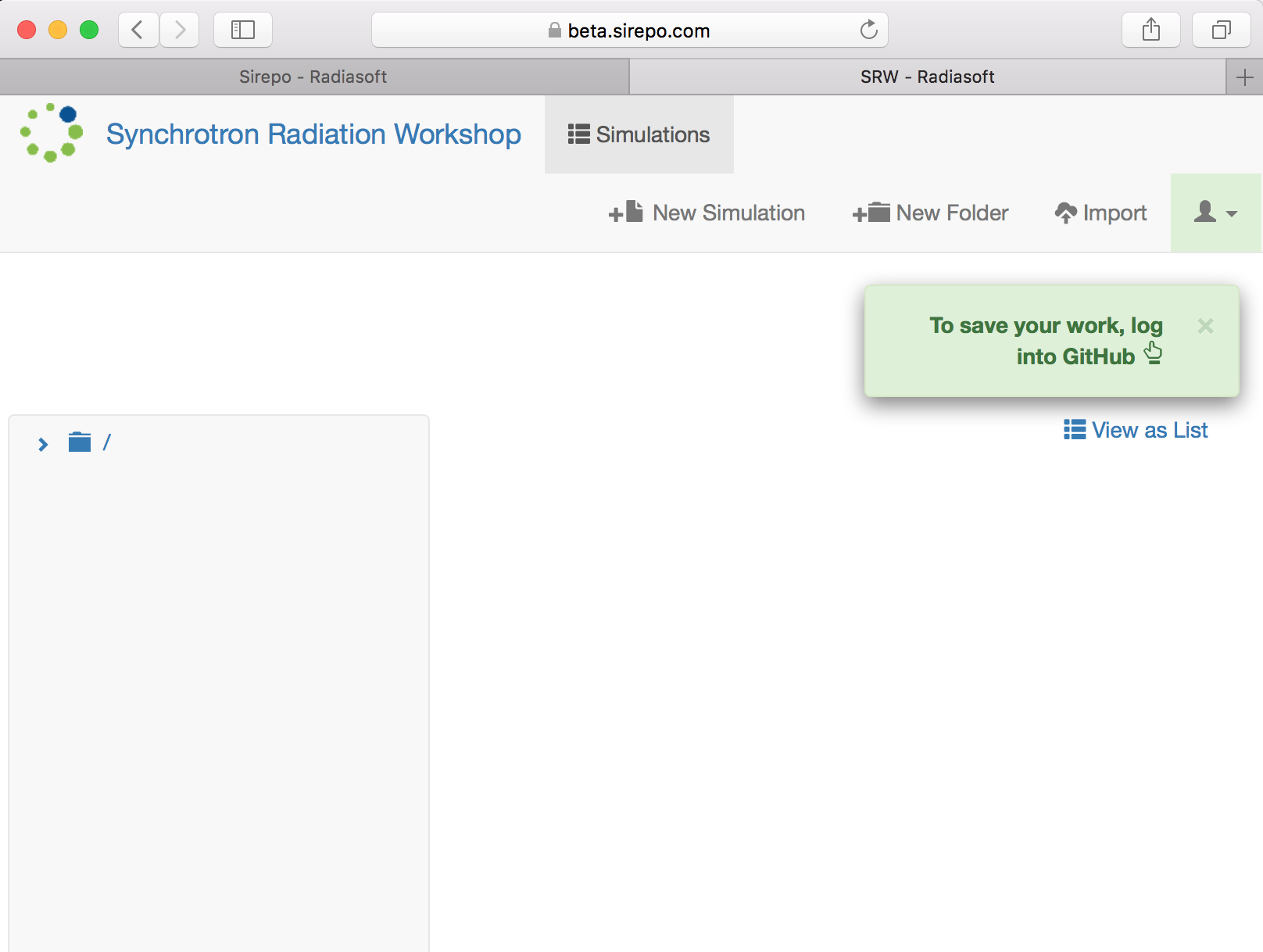1263x952 pixels.
Task: Click the disclosure chevron next to the folder
Action: tap(43, 444)
